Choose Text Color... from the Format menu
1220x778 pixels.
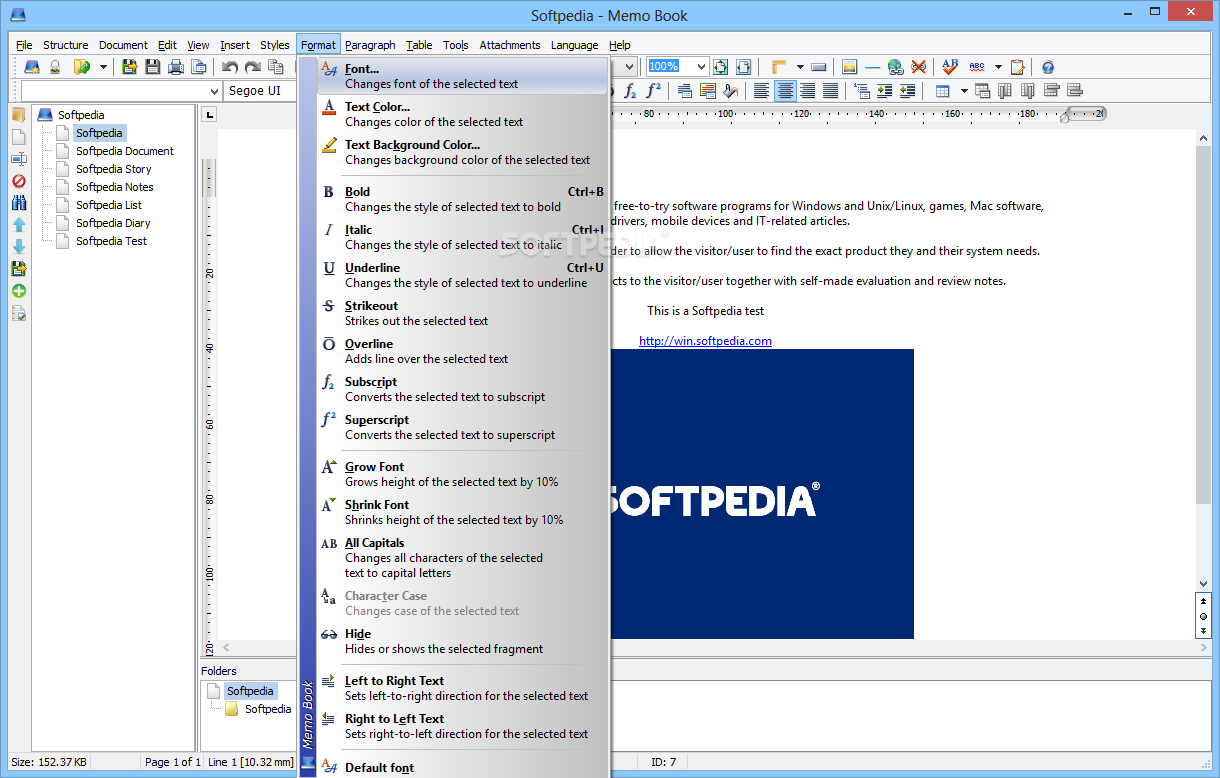(463, 114)
